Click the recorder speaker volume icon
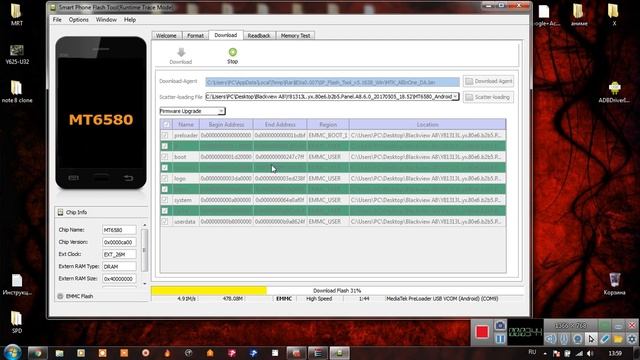 pyautogui.click(x=551, y=339)
